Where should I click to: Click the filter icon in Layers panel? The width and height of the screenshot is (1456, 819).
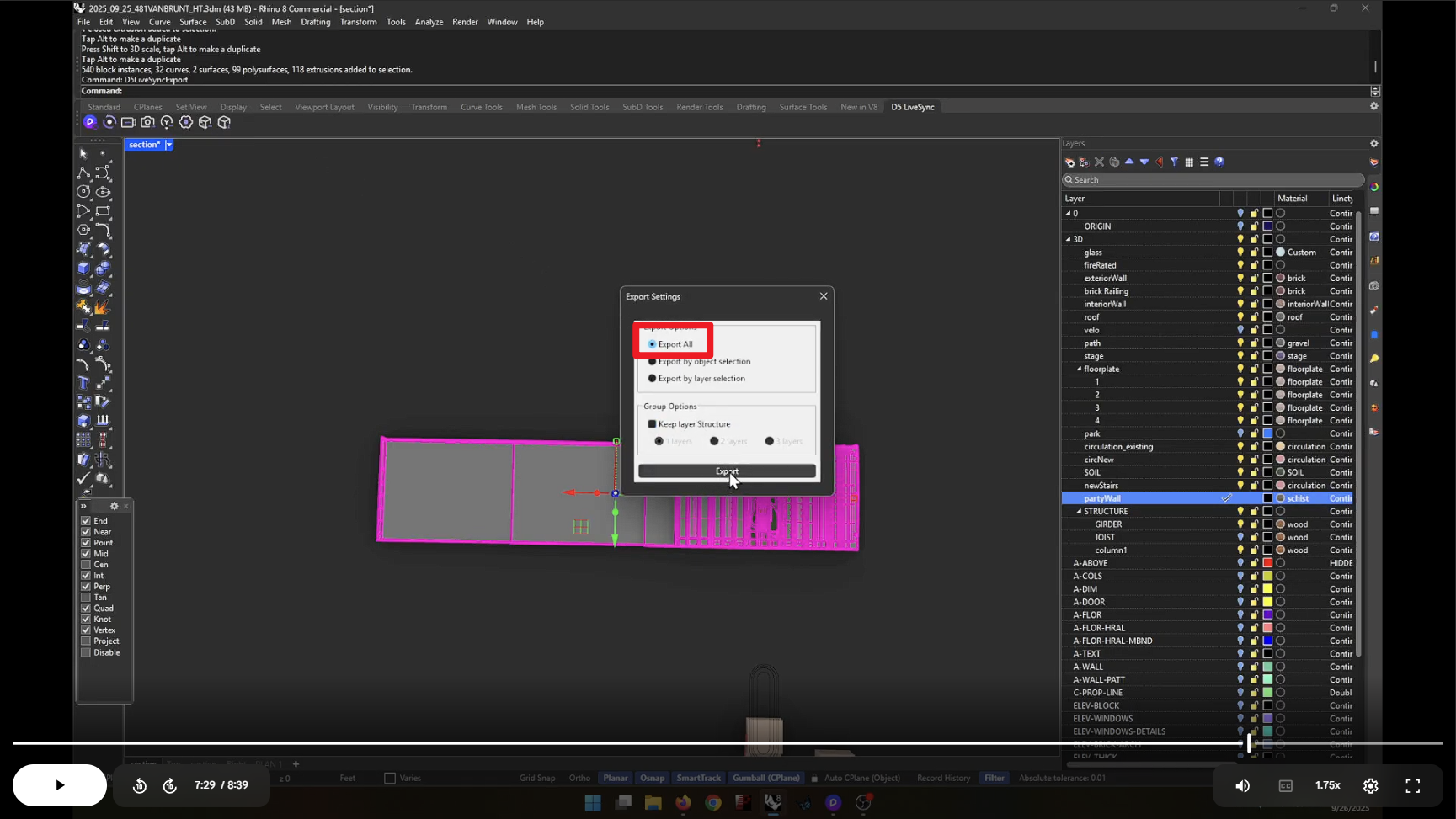tap(1174, 162)
